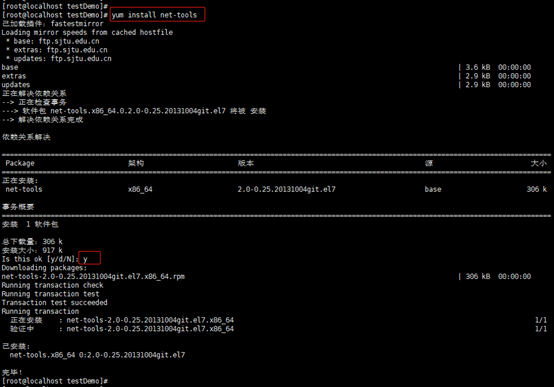This screenshot has width=554, height=387.
Task: Click the 'Package' column header
Action: point(20,163)
